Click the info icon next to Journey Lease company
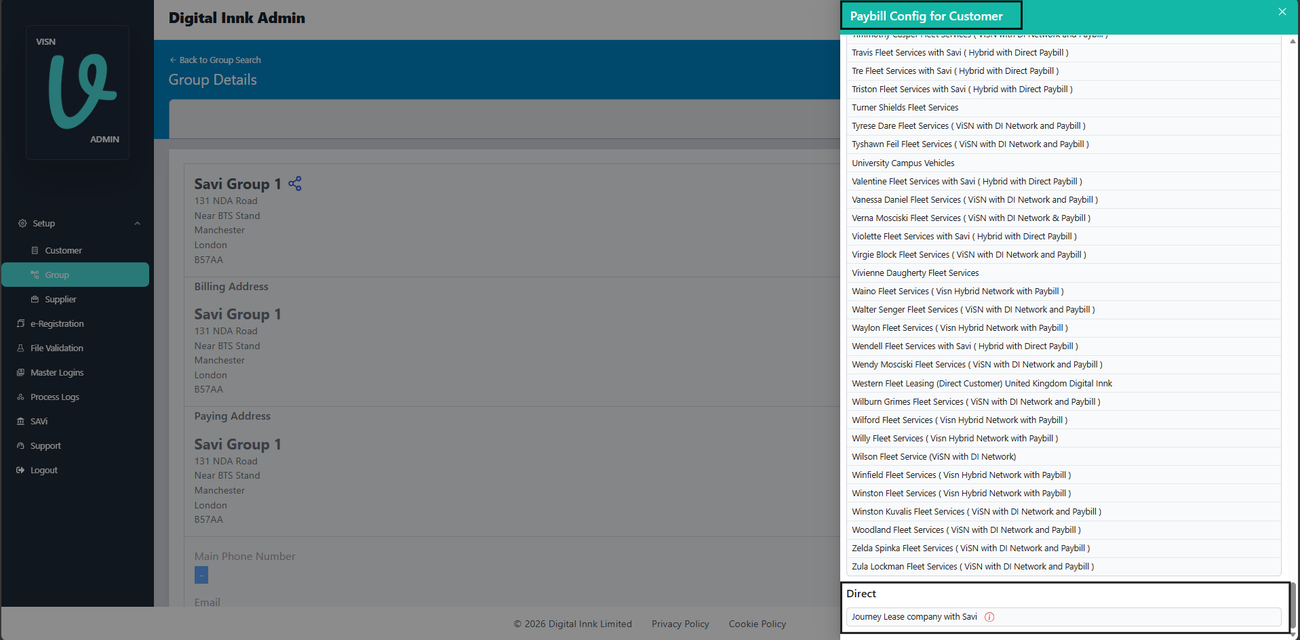The height and width of the screenshot is (640, 1300). tap(990, 617)
